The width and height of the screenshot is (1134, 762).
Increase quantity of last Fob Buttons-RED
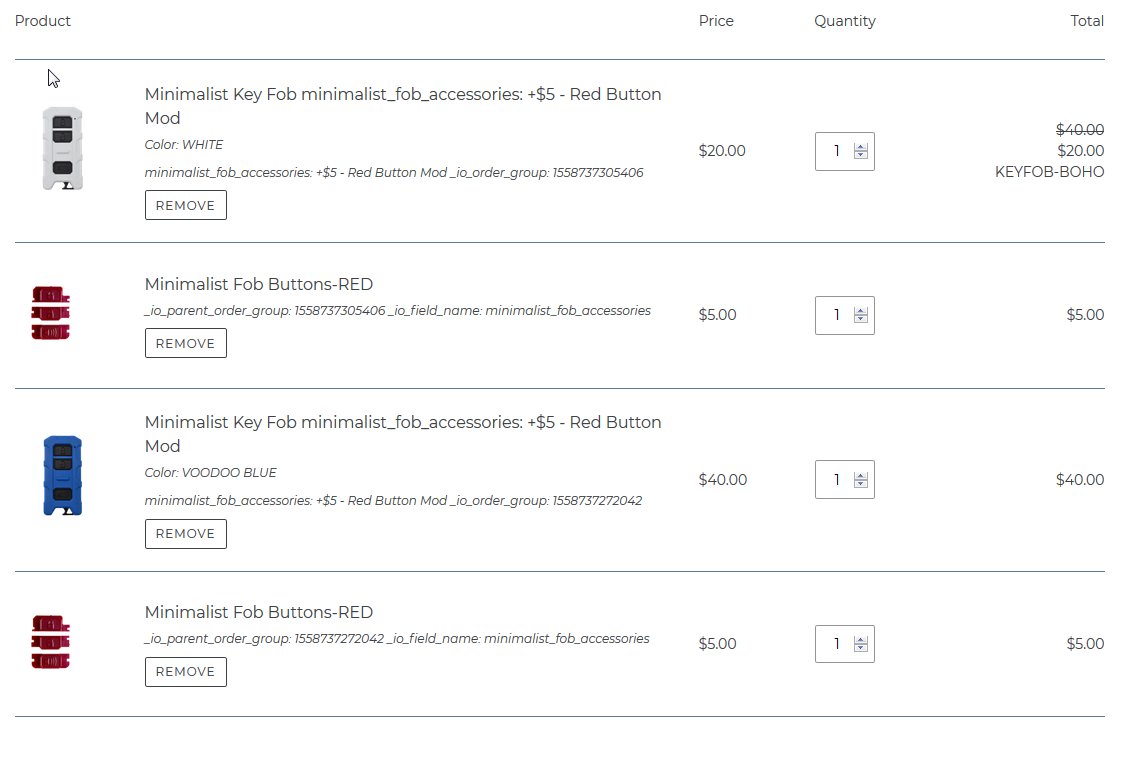[x=861, y=640]
